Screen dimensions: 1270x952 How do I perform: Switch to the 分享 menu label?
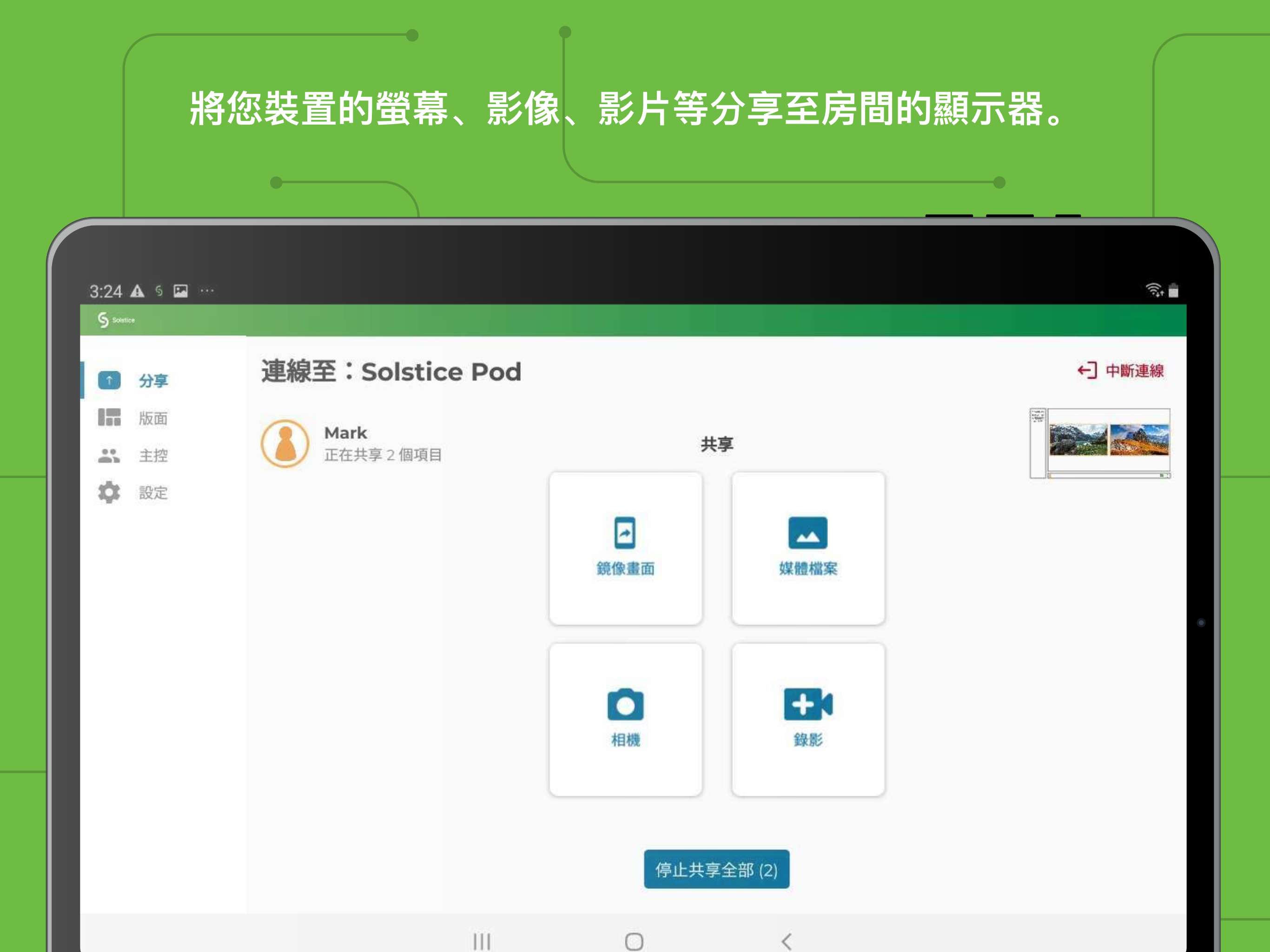tap(153, 381)
